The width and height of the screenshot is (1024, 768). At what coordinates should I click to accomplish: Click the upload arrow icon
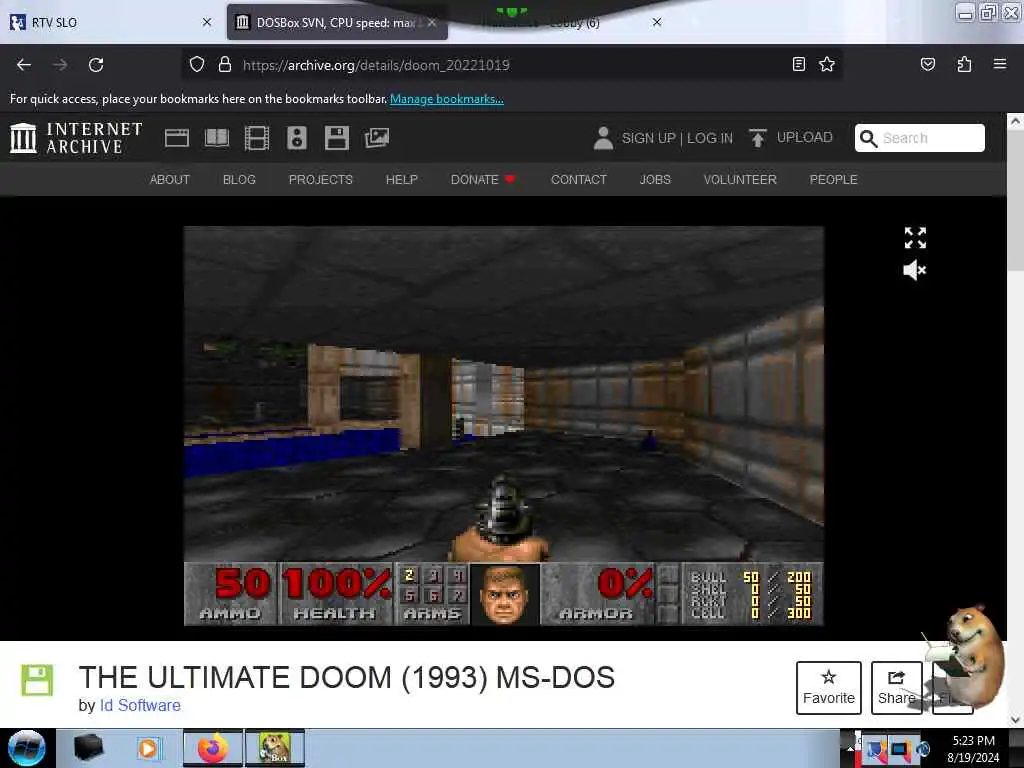click(758, 138)
